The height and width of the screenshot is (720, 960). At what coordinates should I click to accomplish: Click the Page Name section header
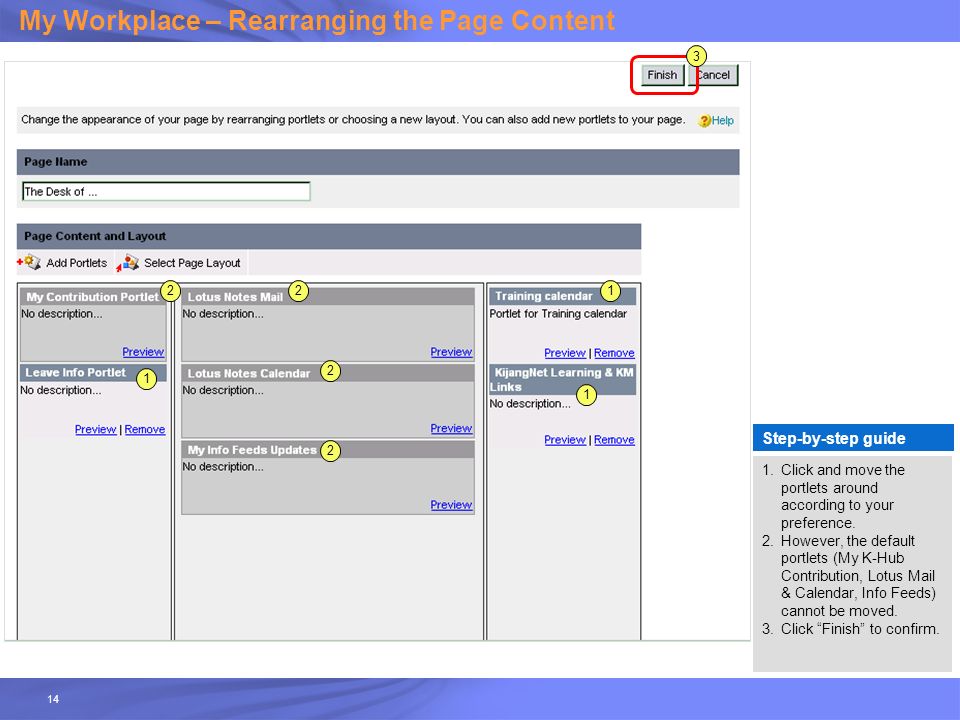point(378,162)
